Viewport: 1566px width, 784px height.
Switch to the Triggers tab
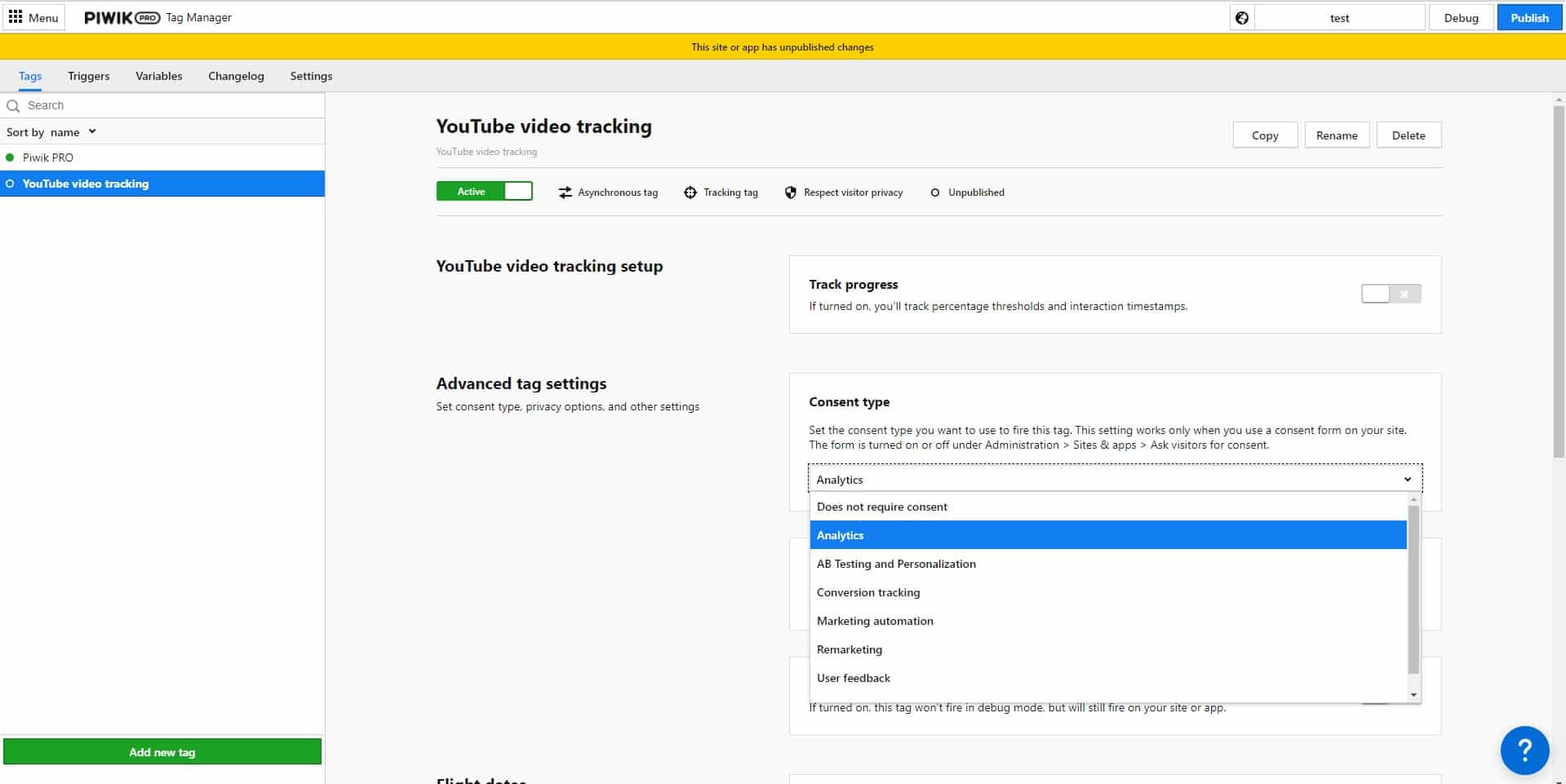pyautogui.click(x=89, y=76)
